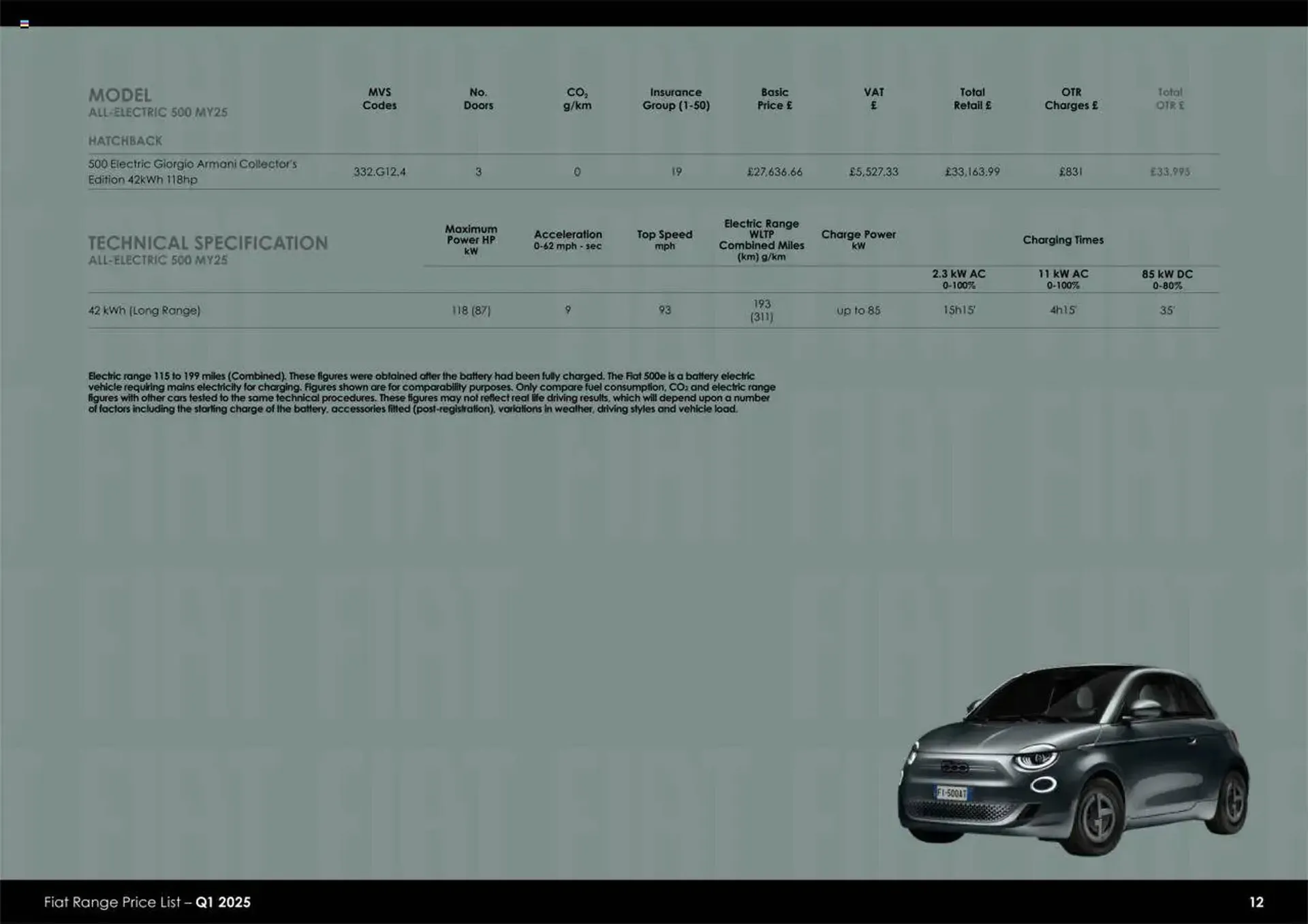Click the TECHNICAL SPECIFICATION heading
Viewport: 1308px width, 924px height.
click(208, 242)
